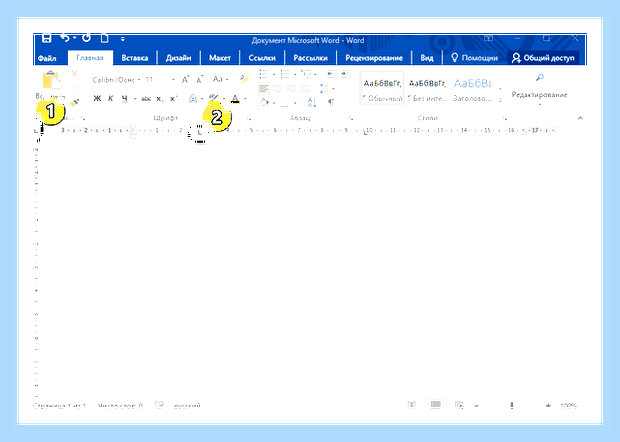Toggle superscript x² formatting
This screenshot has height=442, width=620.
(x=173, y=98)
